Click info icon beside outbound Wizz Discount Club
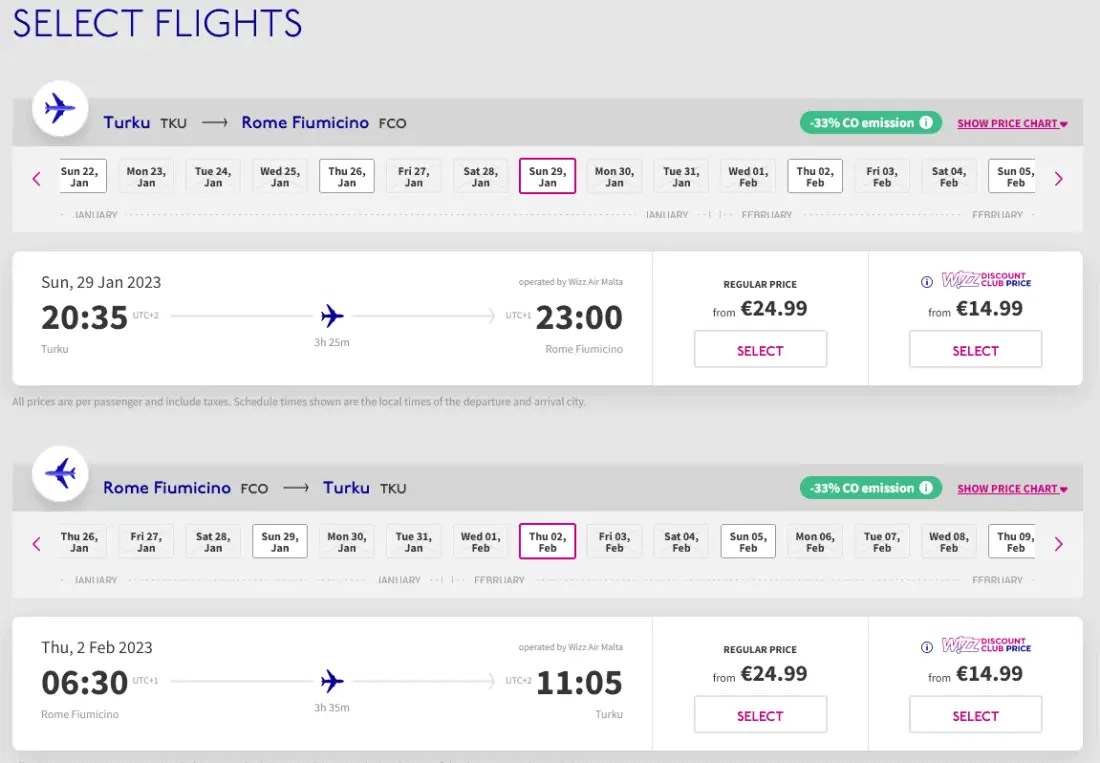Image resolution: width=1100 pixels, height=763 pixels. [926, 282]
